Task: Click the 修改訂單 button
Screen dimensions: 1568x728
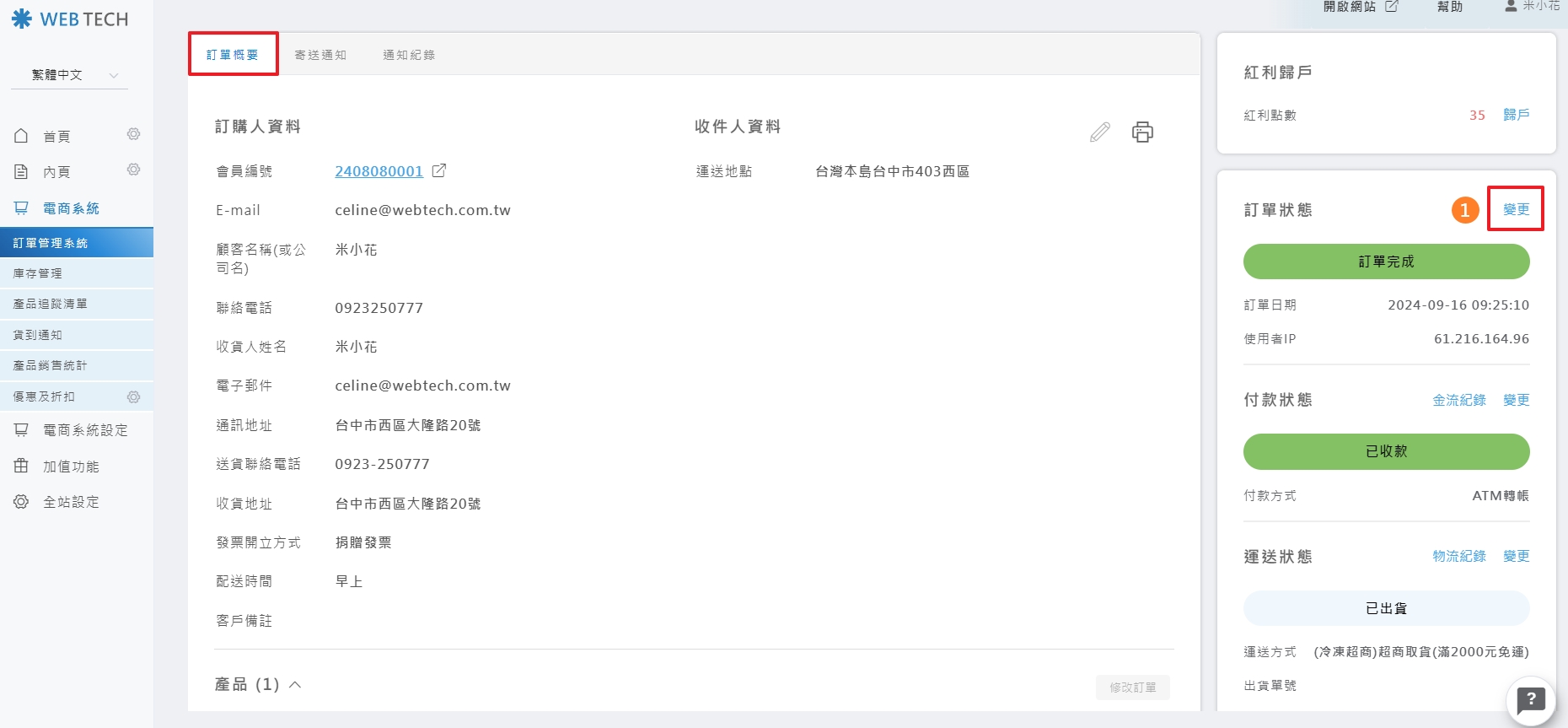Action: 1132,688
